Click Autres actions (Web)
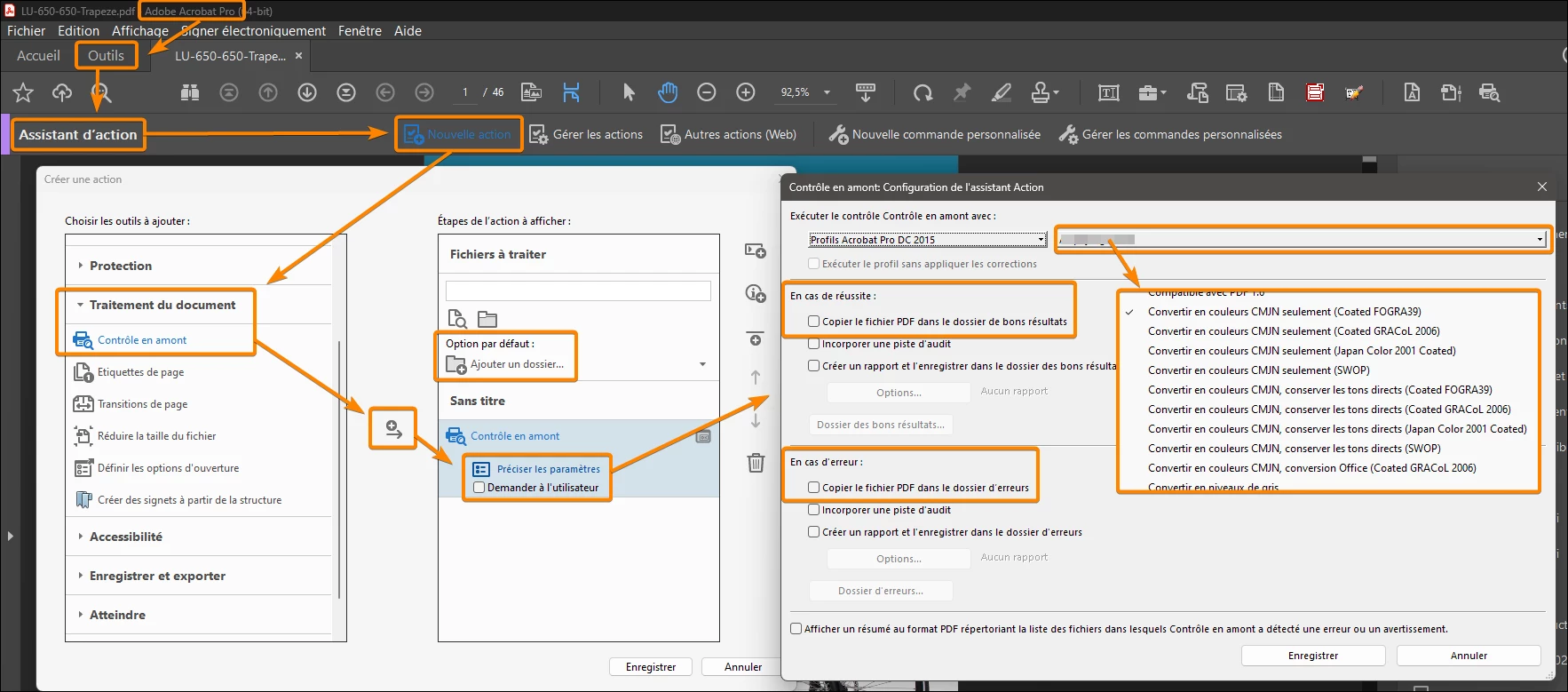 [x=728, y=134]
